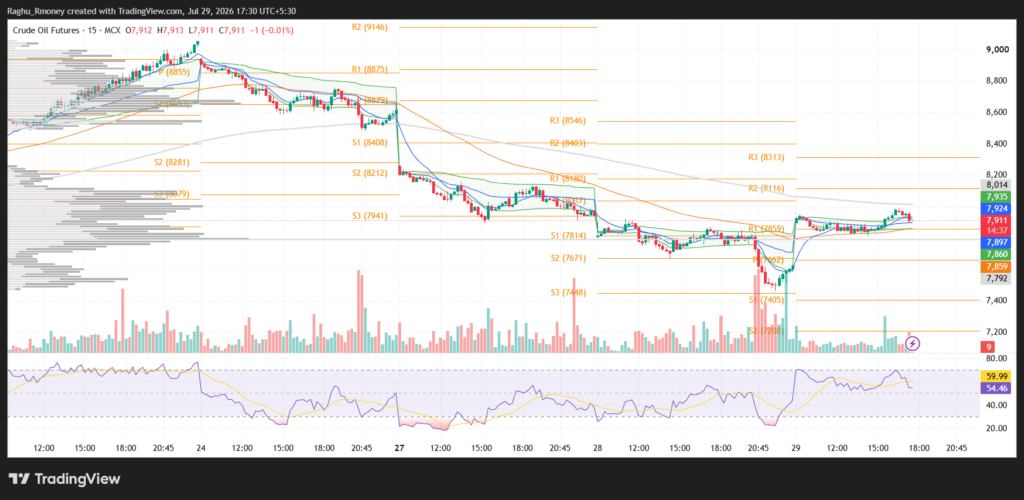
Task: Click the blue 7,924 price tag
Action: [x=997, y=209]
